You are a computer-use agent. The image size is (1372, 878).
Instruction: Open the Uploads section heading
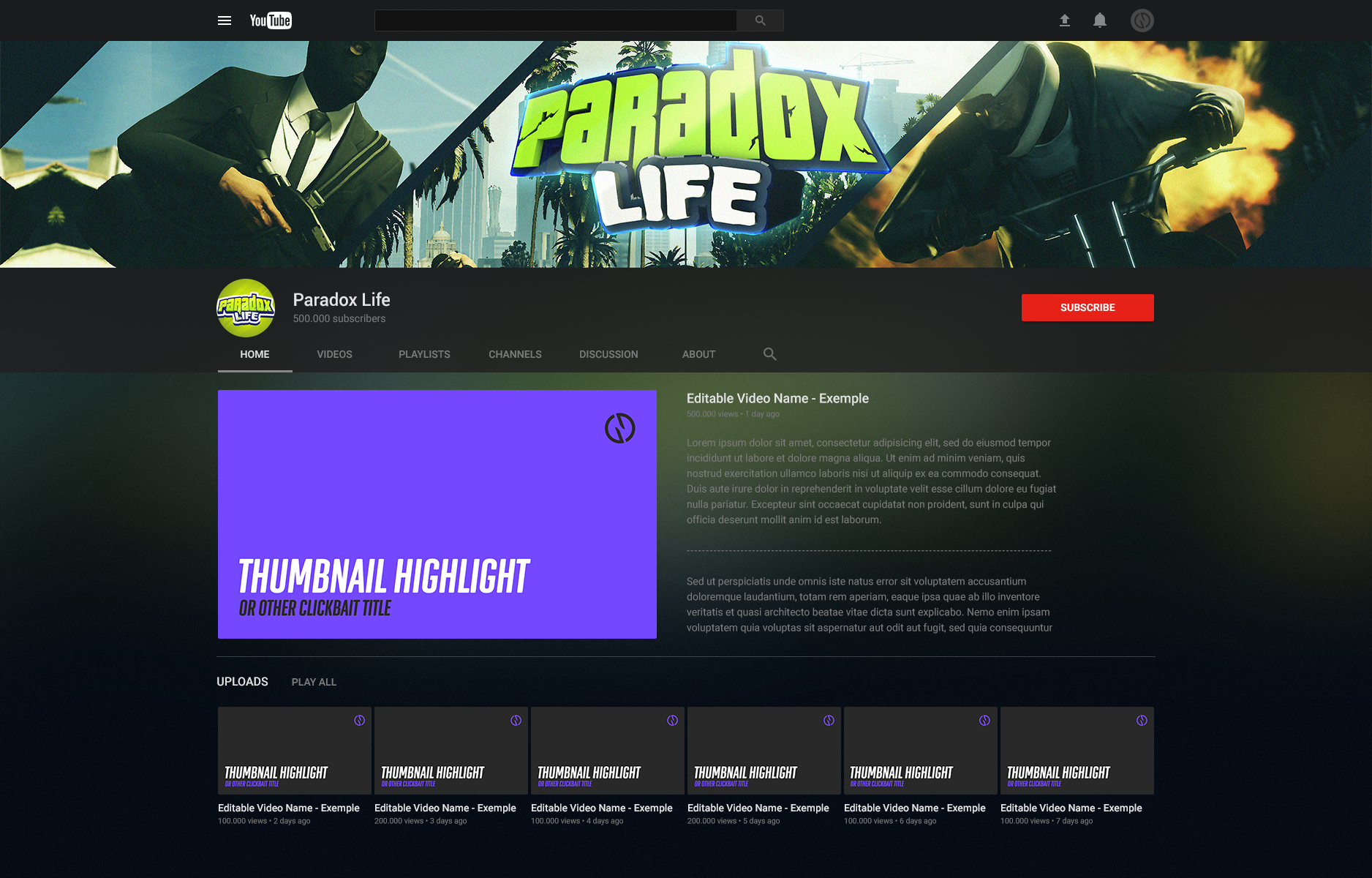[x=242, y=682]
